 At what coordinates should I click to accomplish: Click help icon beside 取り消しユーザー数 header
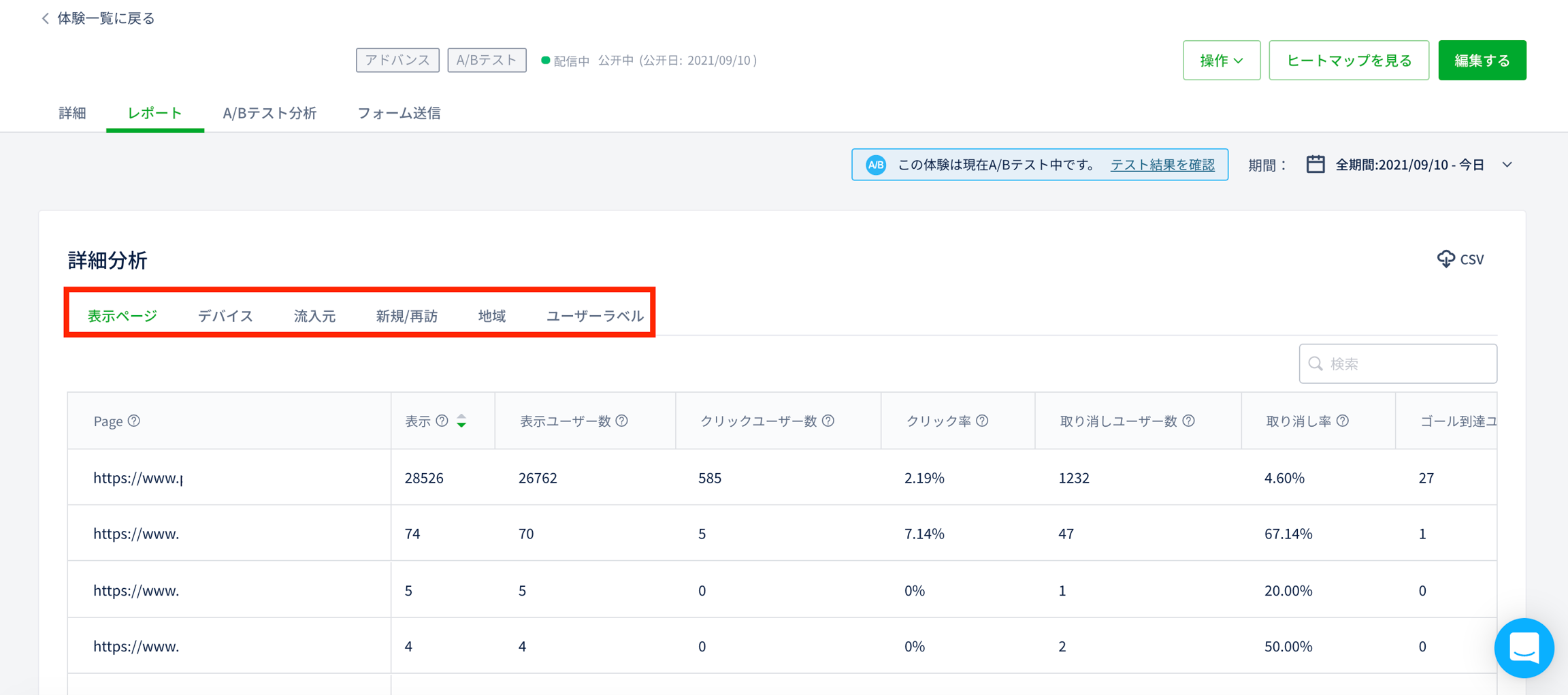pyautogui.click(x=1189, y=421)
